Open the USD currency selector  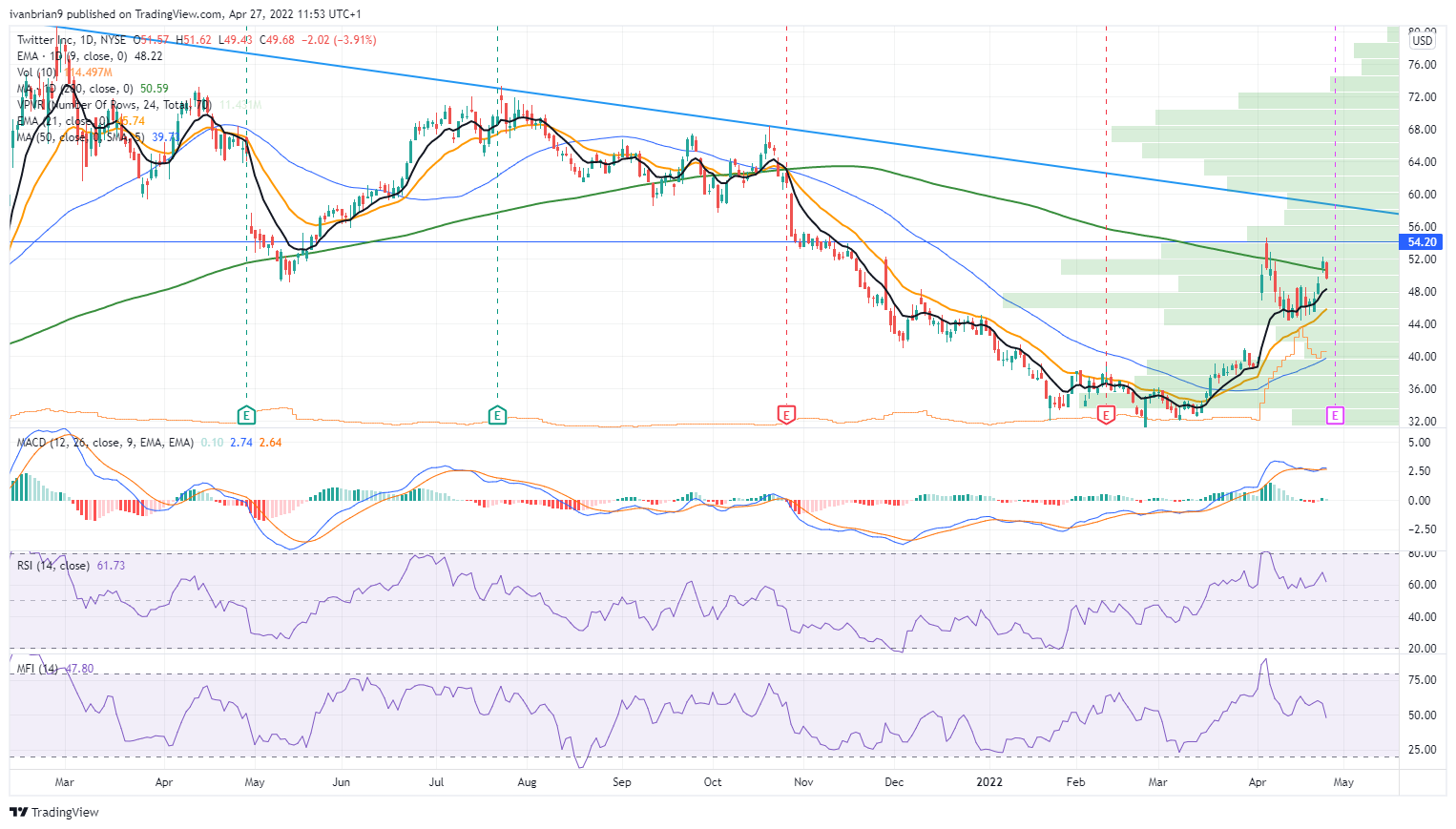[x=1422, y=41]
